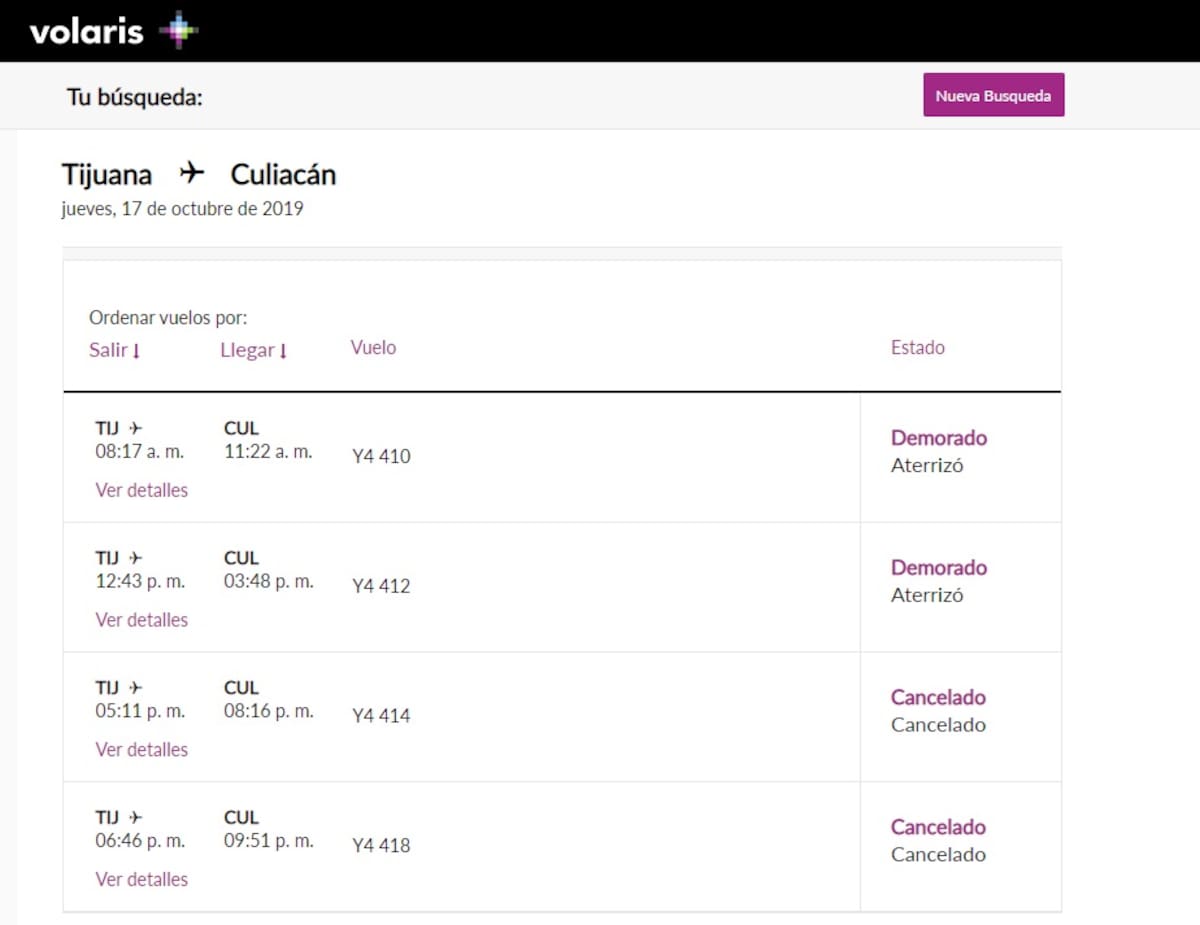Open Ver detalles for flight Y4 414
The image size is (1200, 925).
pyautogui.click(x=142, y=749)
